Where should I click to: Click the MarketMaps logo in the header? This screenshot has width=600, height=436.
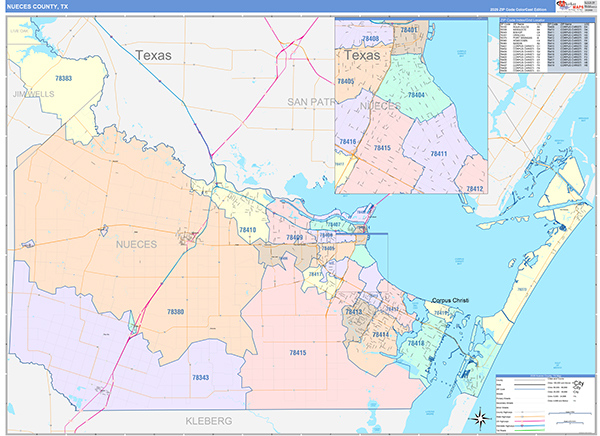(x=570, y=7)
